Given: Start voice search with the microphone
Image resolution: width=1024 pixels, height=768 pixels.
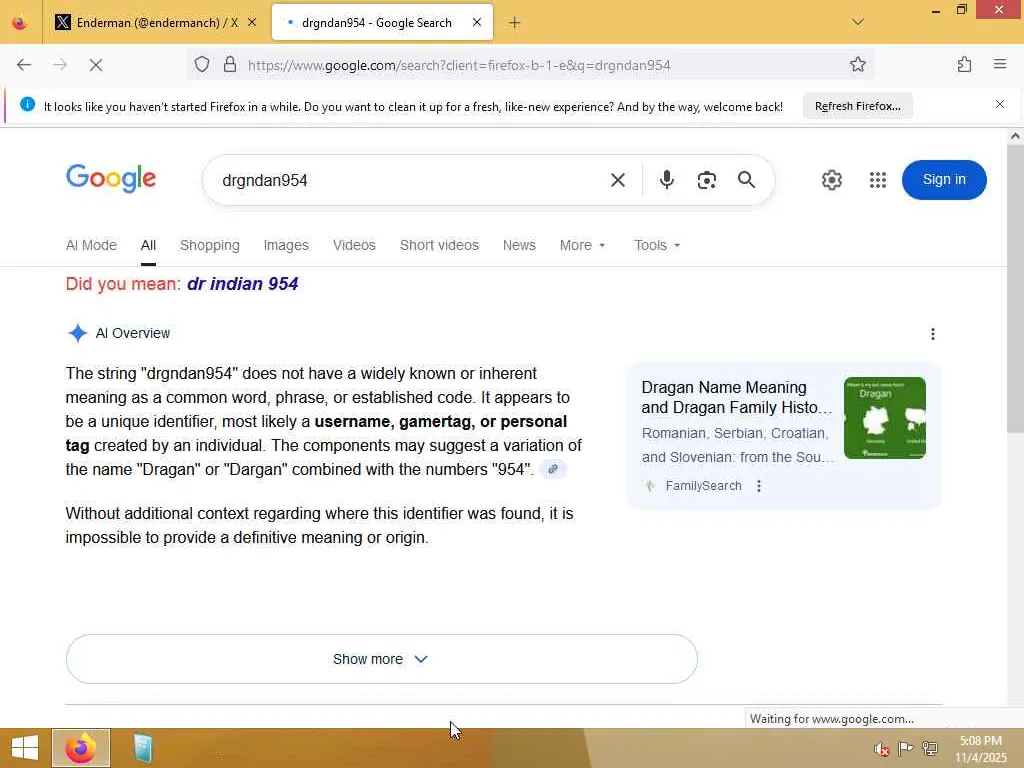Looking at the screenshot, I should [666, 180].
